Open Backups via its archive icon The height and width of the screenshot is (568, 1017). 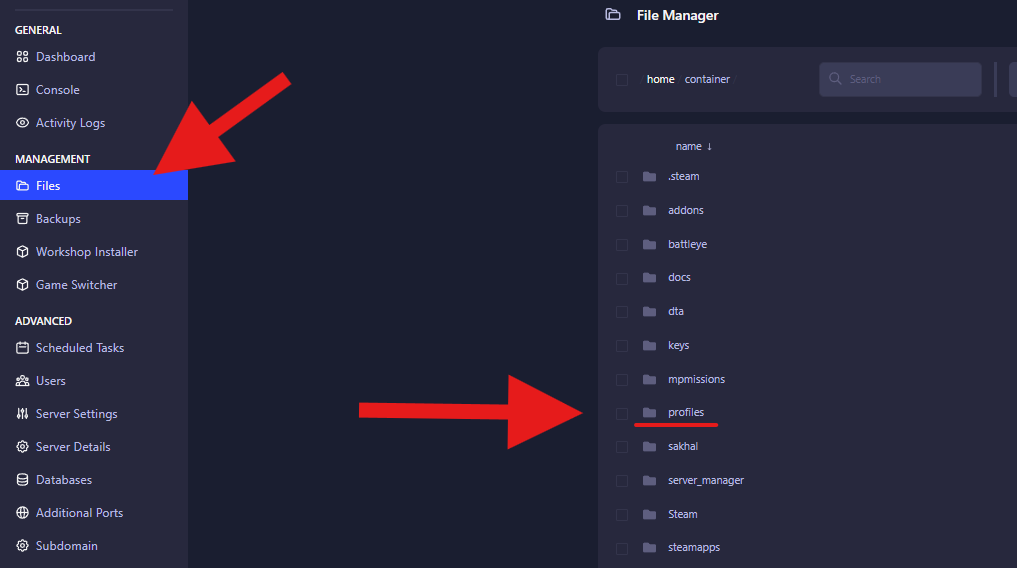click(x=23, y=219)
